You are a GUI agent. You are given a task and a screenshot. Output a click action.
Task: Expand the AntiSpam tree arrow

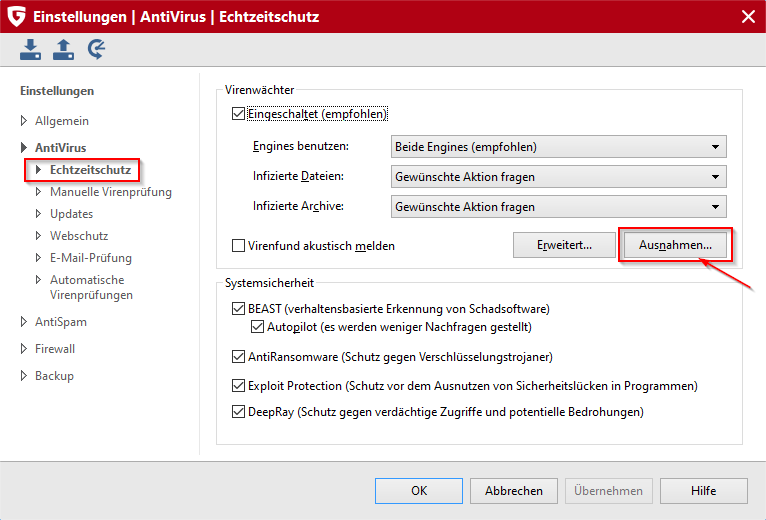tap(23, 322)
